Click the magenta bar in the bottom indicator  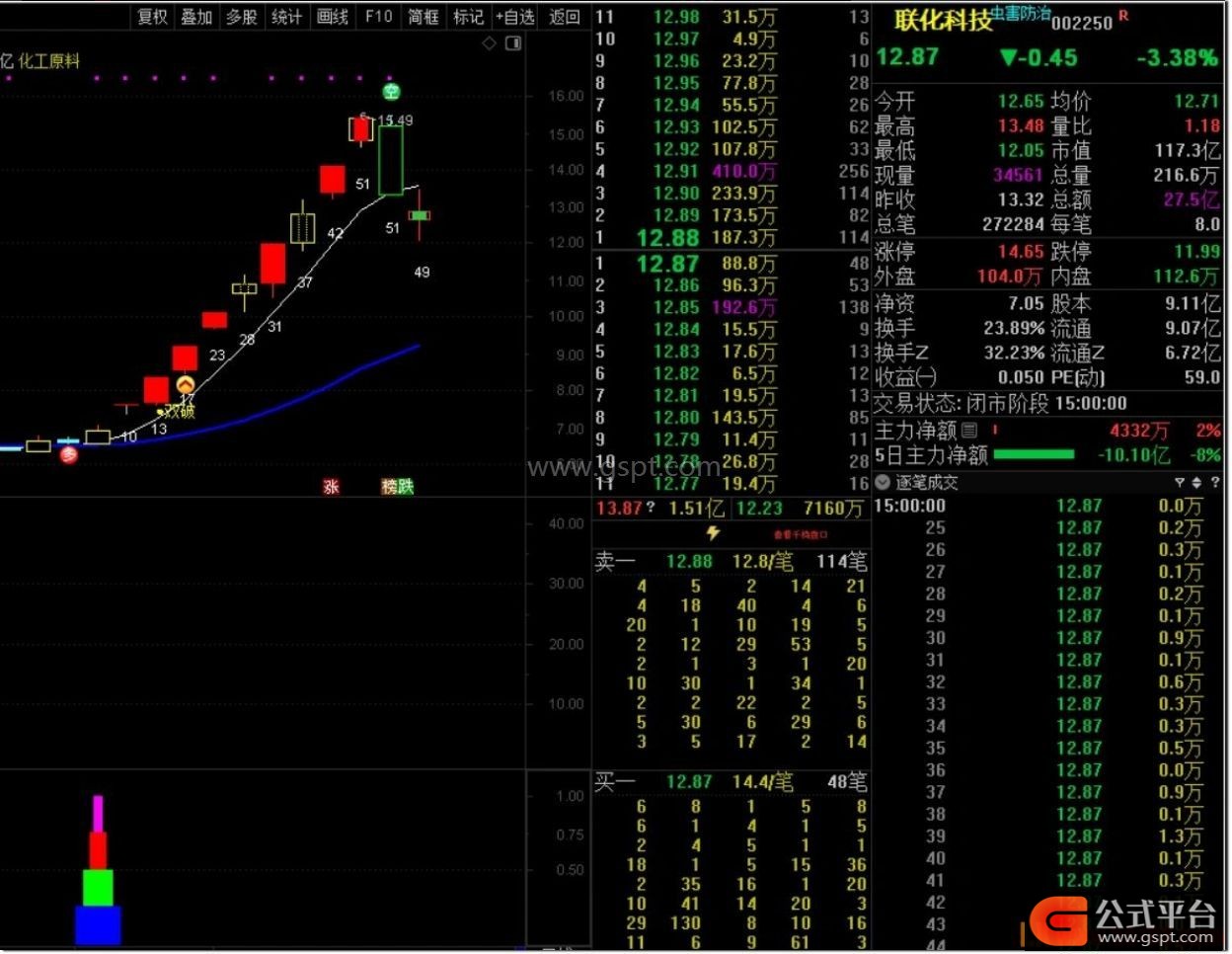click(x=98, y=814)
